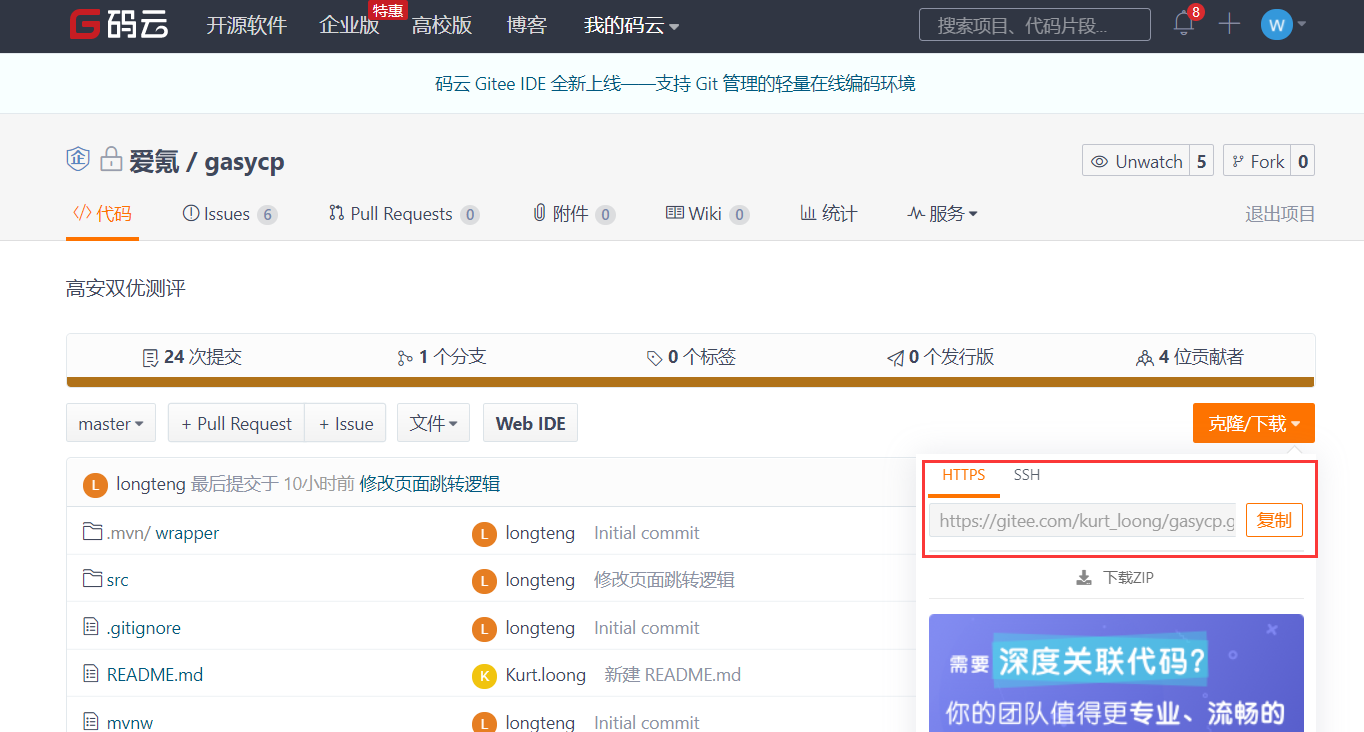
Task: Click the + Pull Request button
Action: tap(236, 423)
